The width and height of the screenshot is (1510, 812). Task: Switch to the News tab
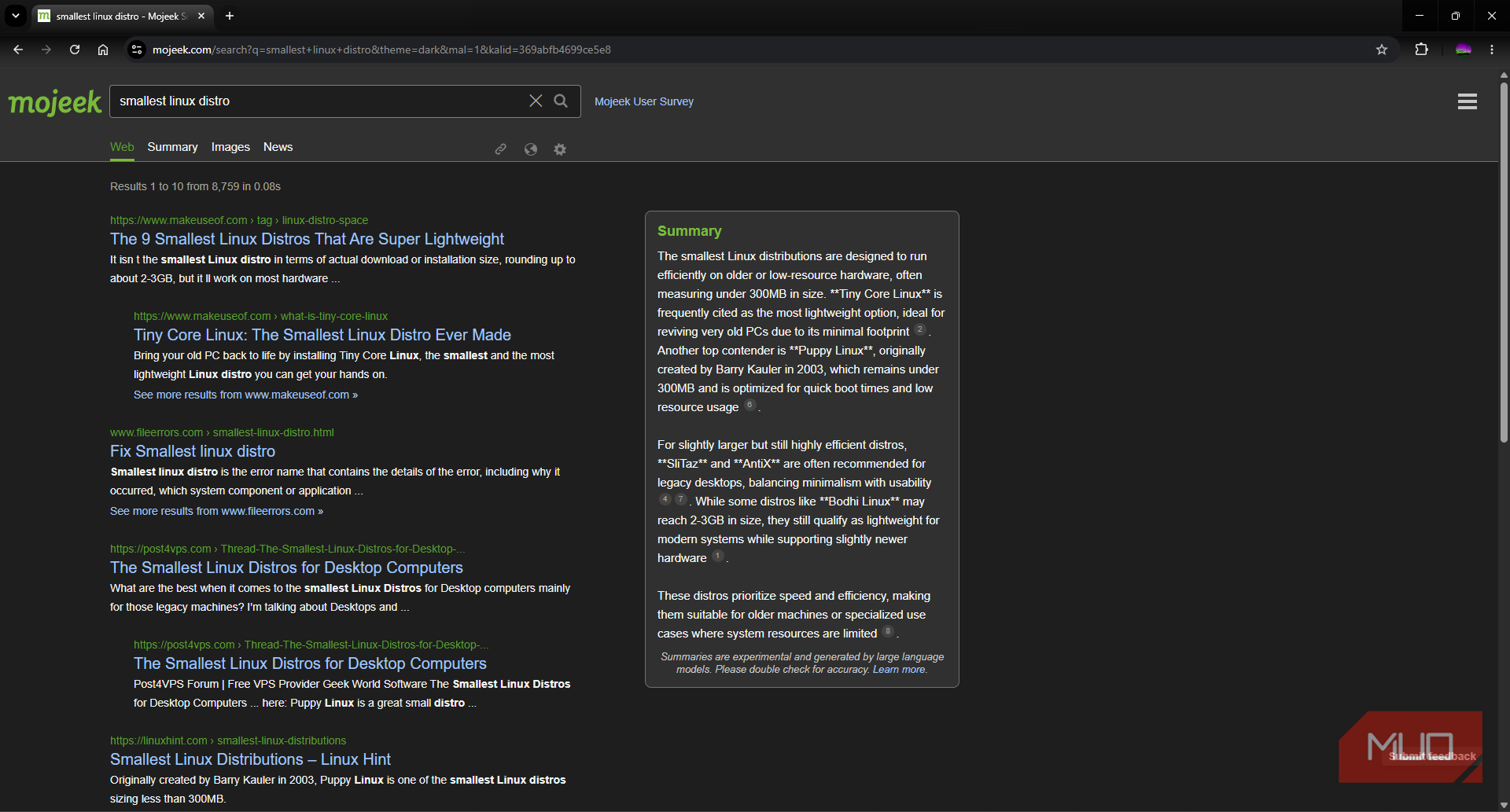278,147
